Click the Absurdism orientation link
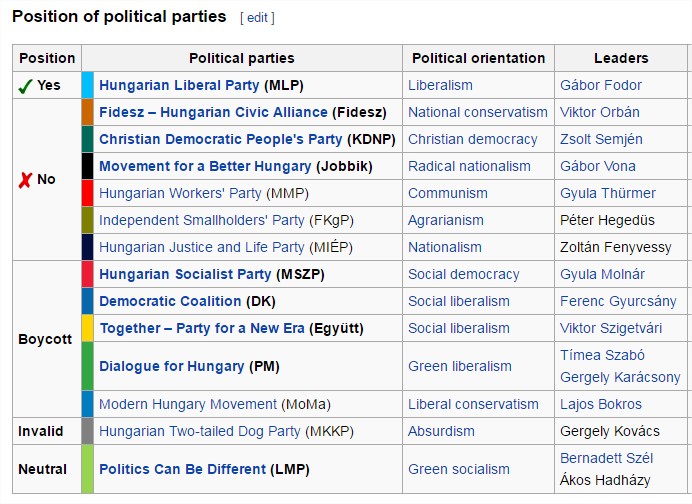Image resolution: width=692 pixels, height=504 pixels. pyautogui.click(x=441, y=431)
